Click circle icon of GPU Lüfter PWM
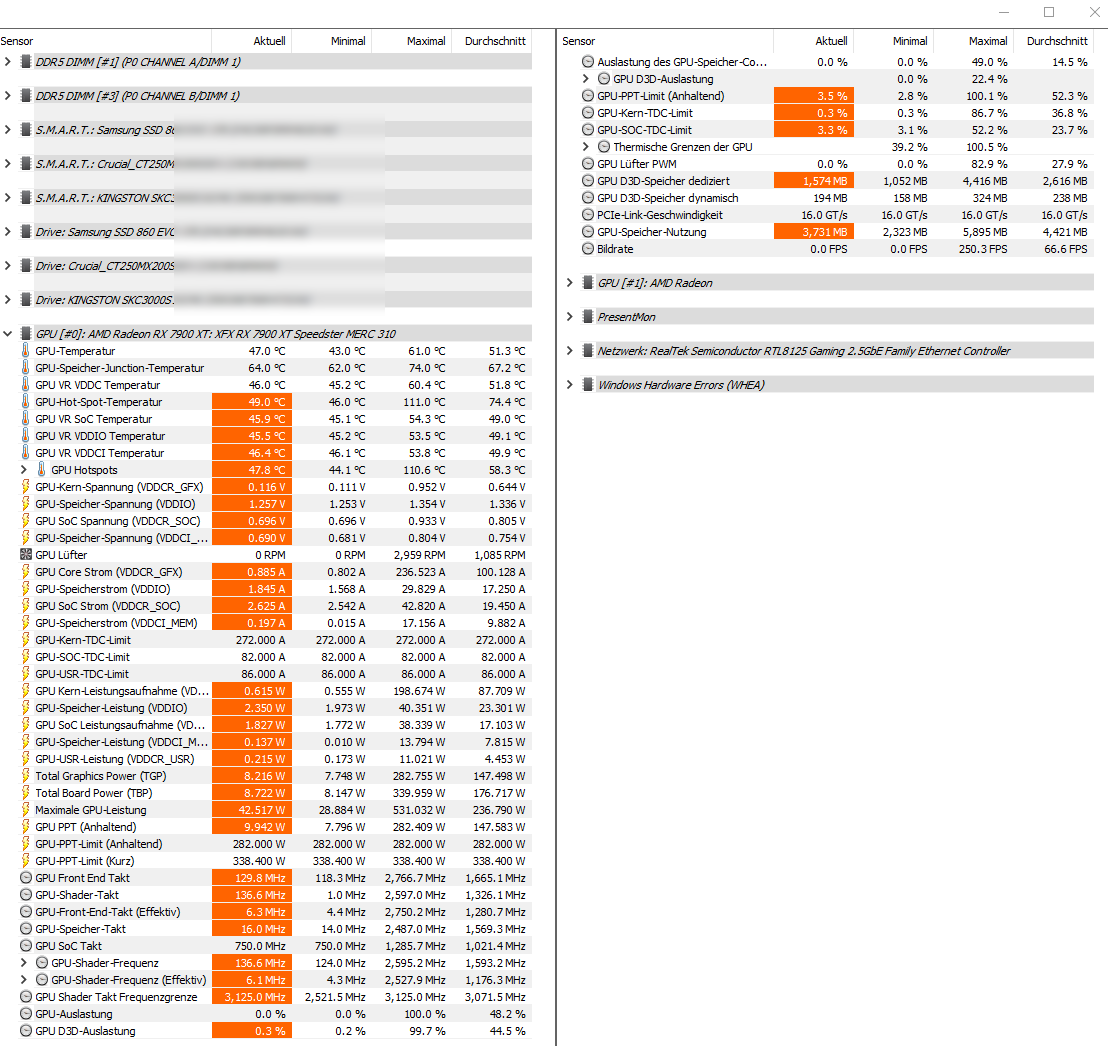This screenshot has width=1108, height=1046. tap(588, 164)
